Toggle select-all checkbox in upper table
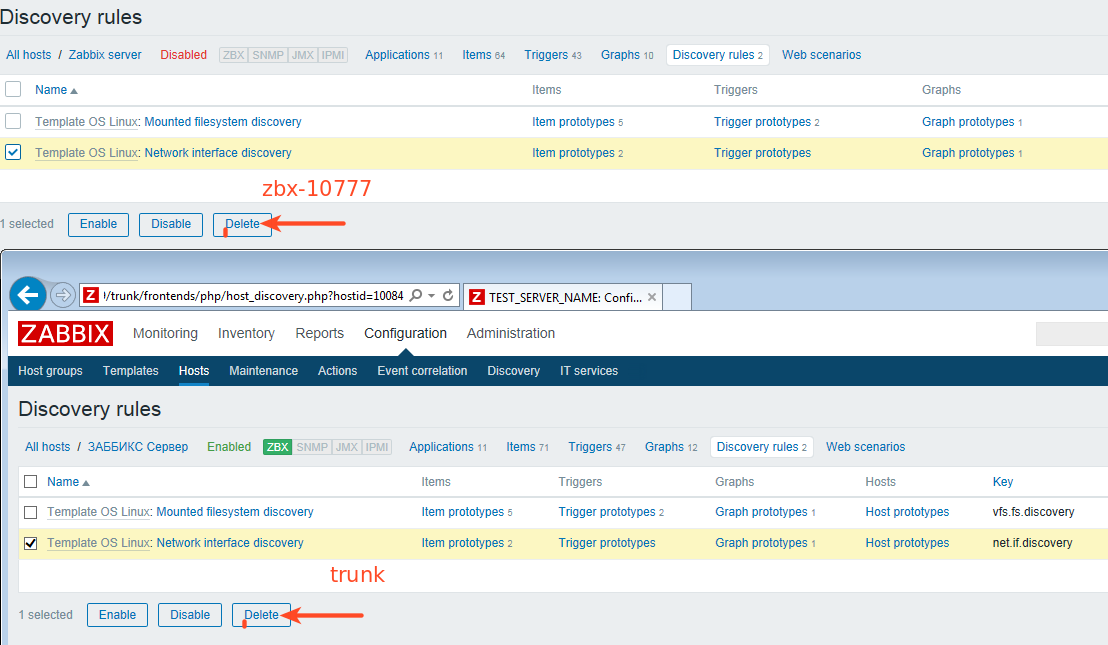The image size is (1108, 645). tap(13, 89)
